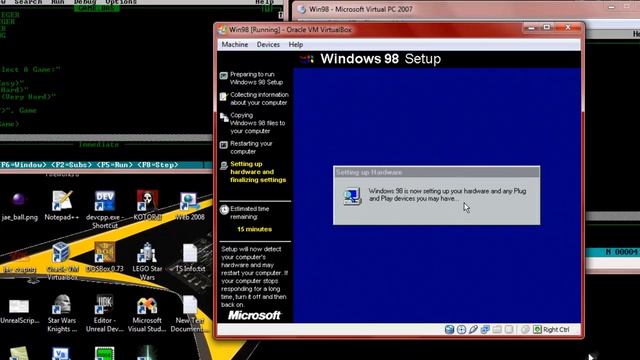Click the Immediate pane label in DOS editor

tap(99, 144)
